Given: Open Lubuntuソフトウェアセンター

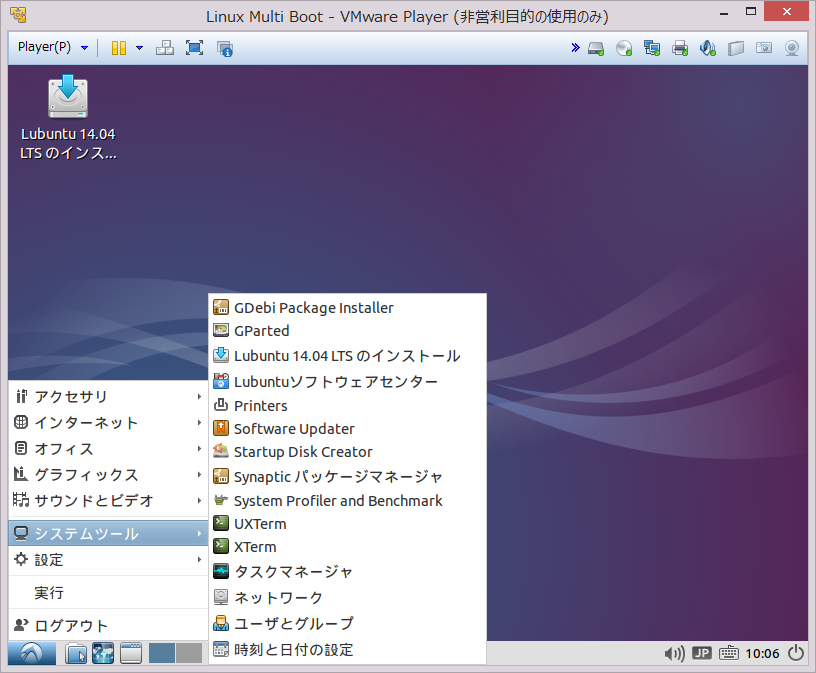Looking at the screenshot, I should (x=347, y=382).
